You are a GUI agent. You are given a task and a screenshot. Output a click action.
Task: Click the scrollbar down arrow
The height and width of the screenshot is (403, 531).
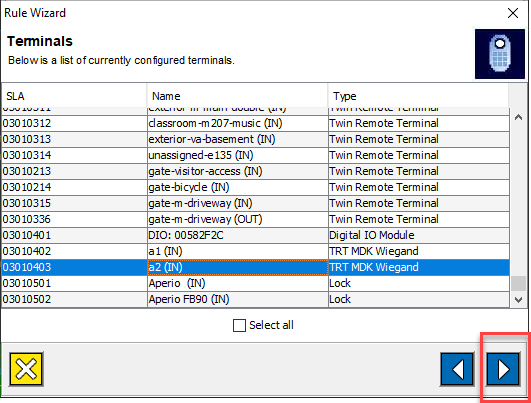coord(518,299)
